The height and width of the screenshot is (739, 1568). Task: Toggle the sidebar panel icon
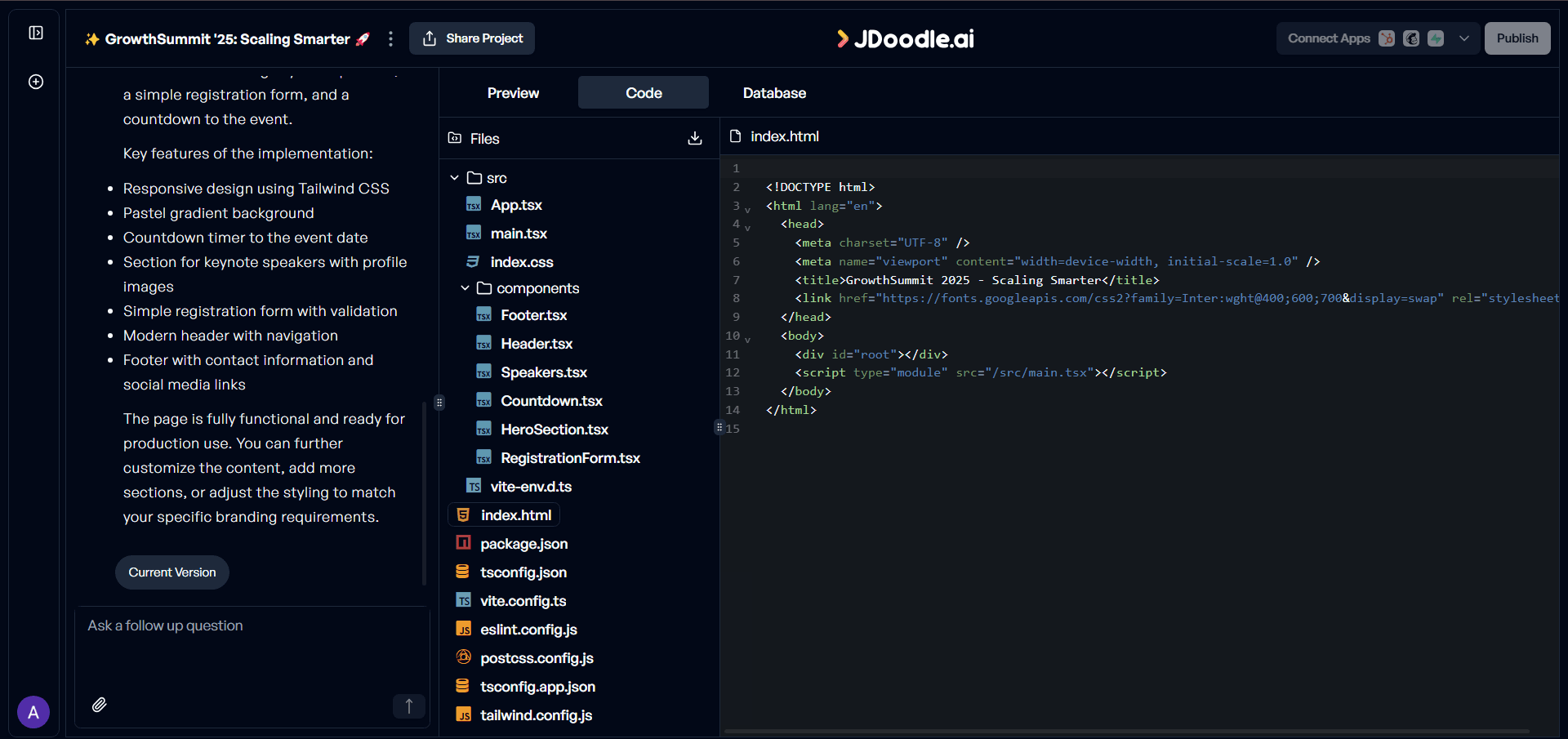click(36, 33)
